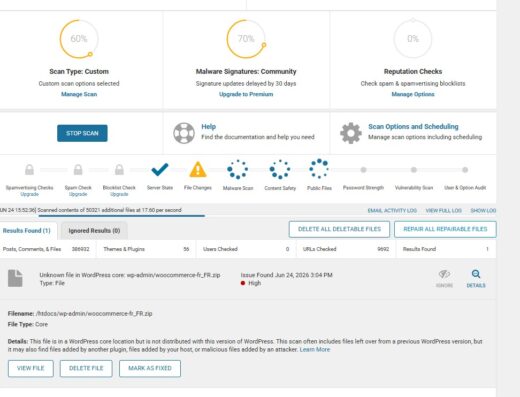Open Details magnifier for the result
This screenshot has width=520, height=397.
point(476,279)
